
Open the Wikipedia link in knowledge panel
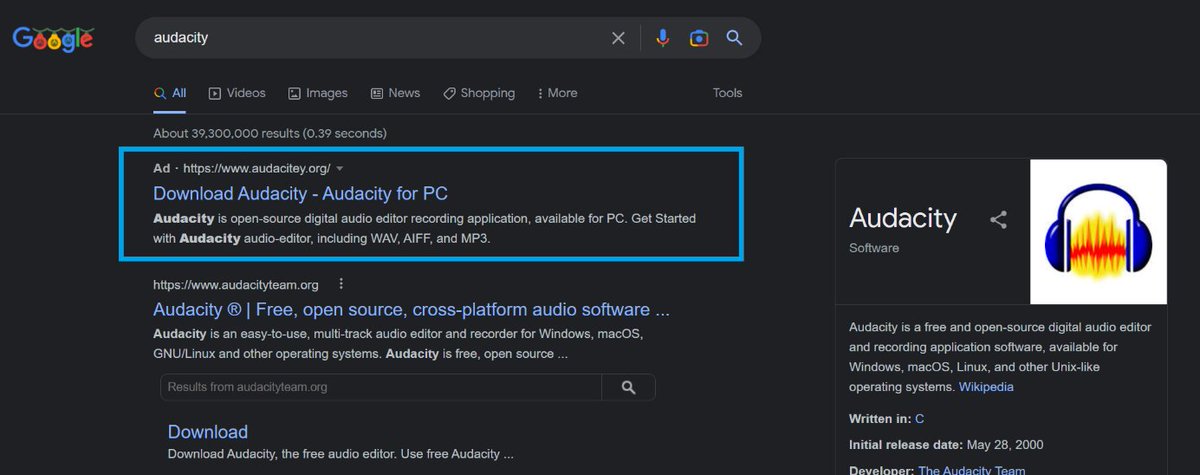click(x=986, y=386)
